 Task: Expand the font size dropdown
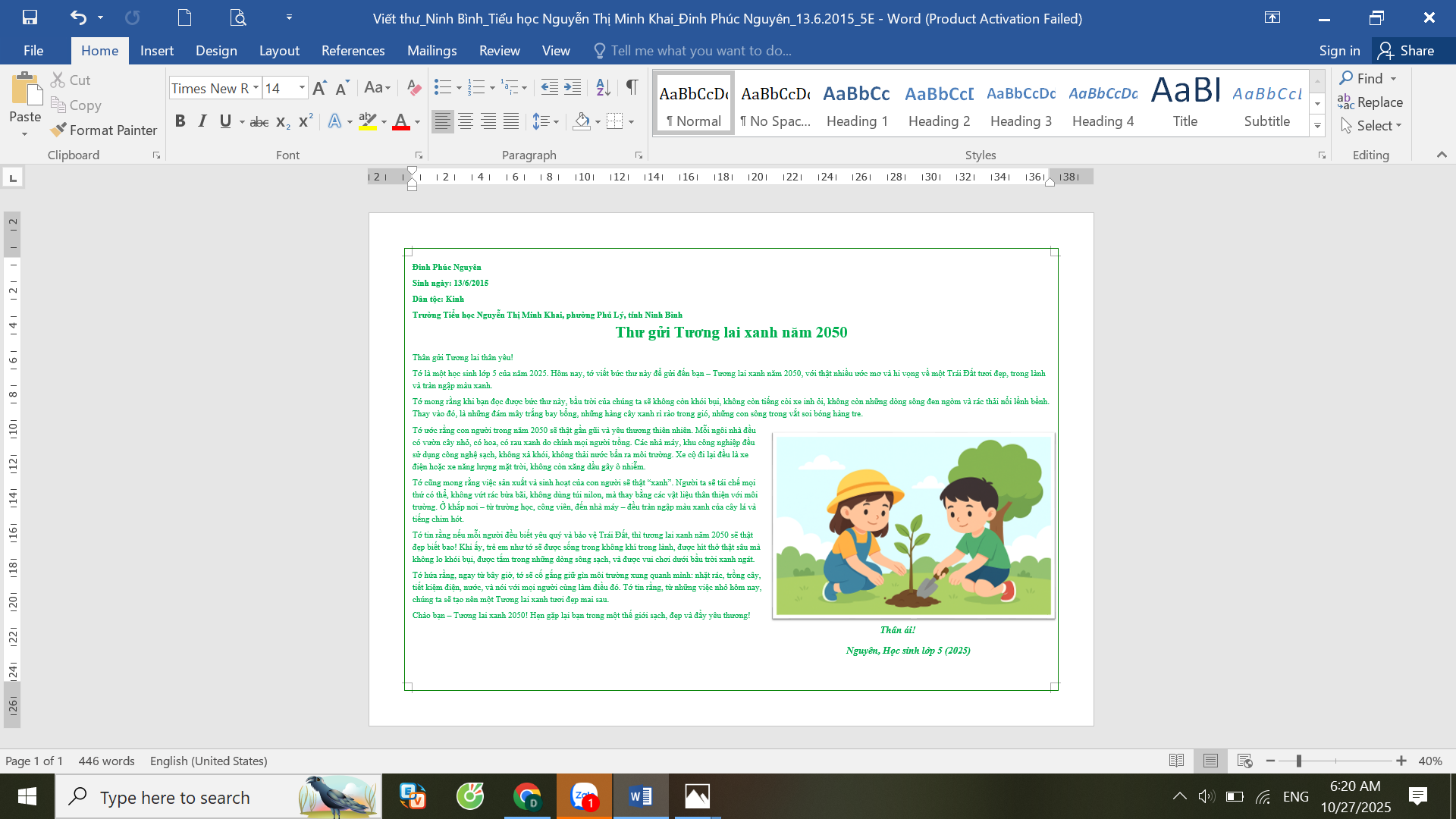[302, 88]
